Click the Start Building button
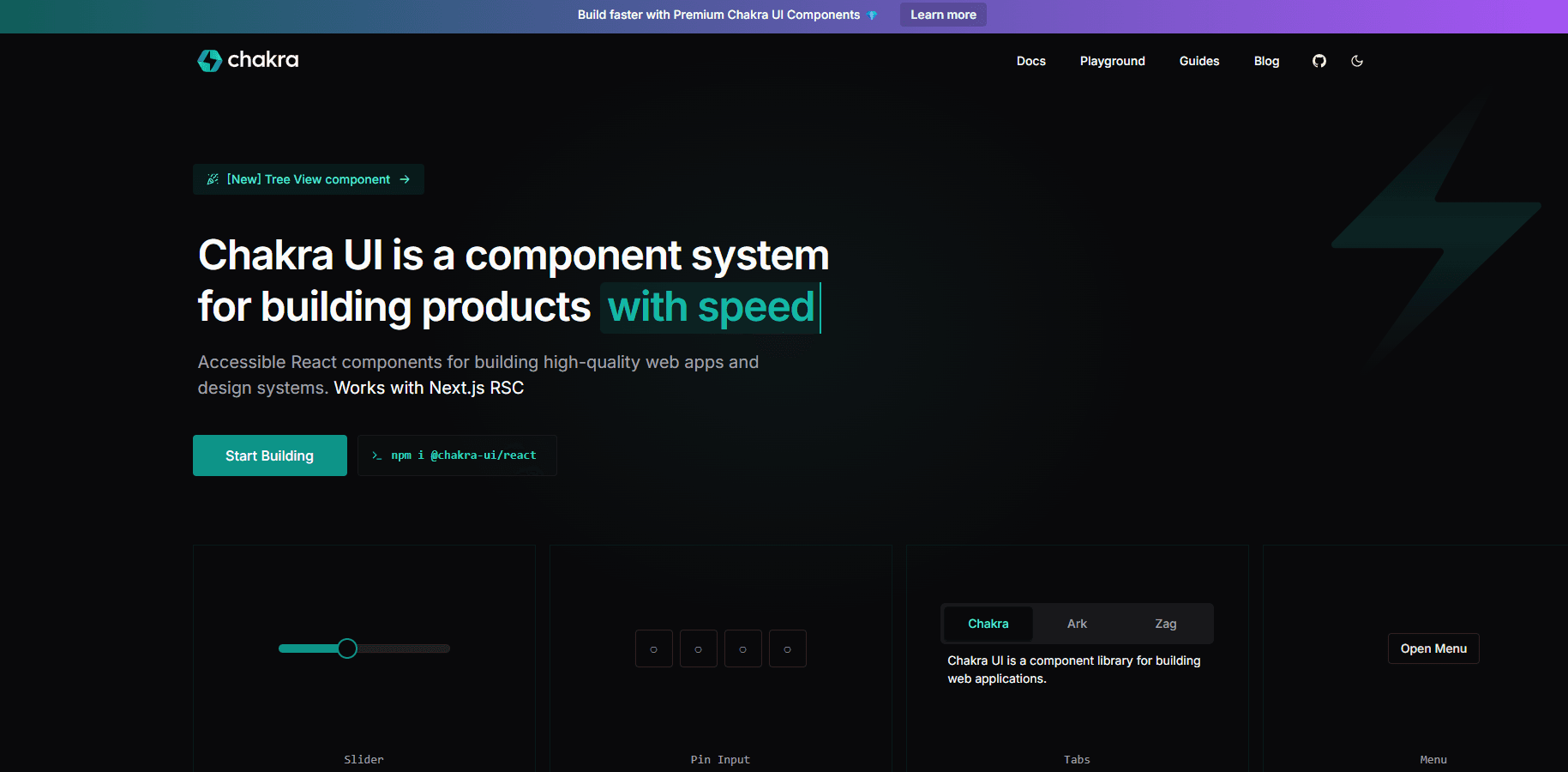Screen dimensions: 1568x772 click(269, 455)
